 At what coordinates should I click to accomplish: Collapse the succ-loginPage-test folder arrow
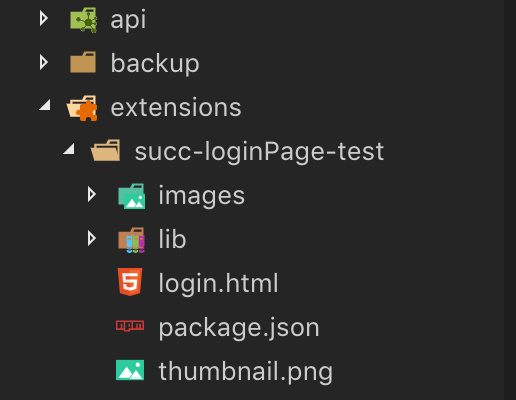coord(69,149)
